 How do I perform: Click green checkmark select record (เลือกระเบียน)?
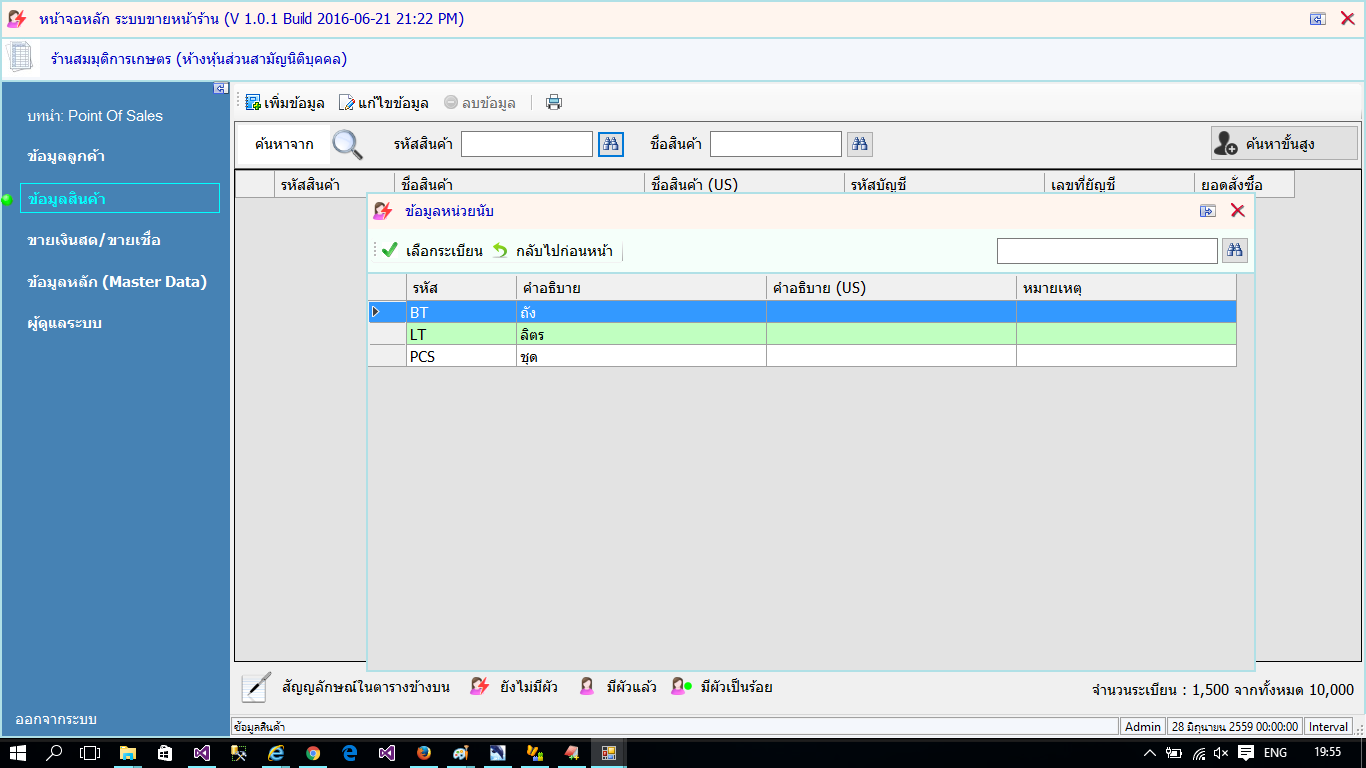click(x=390, y=251)
